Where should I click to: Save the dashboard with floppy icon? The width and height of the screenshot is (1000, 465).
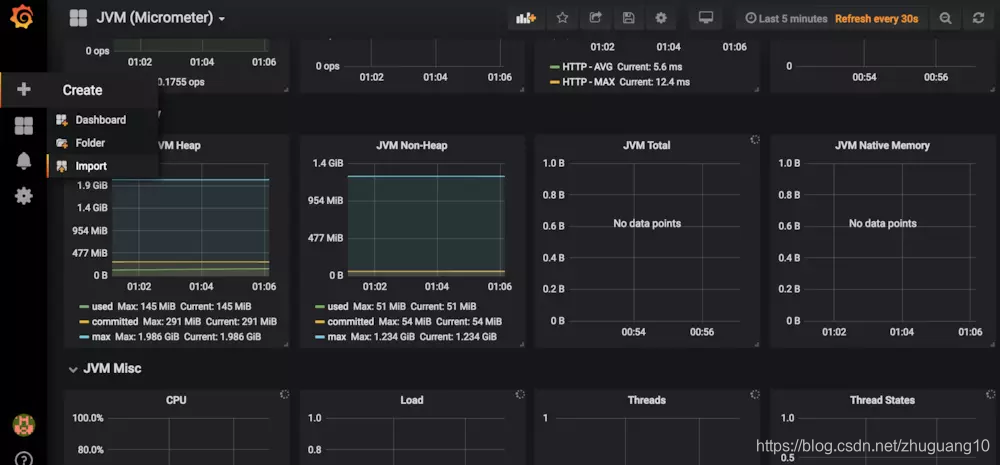[629, 18]
